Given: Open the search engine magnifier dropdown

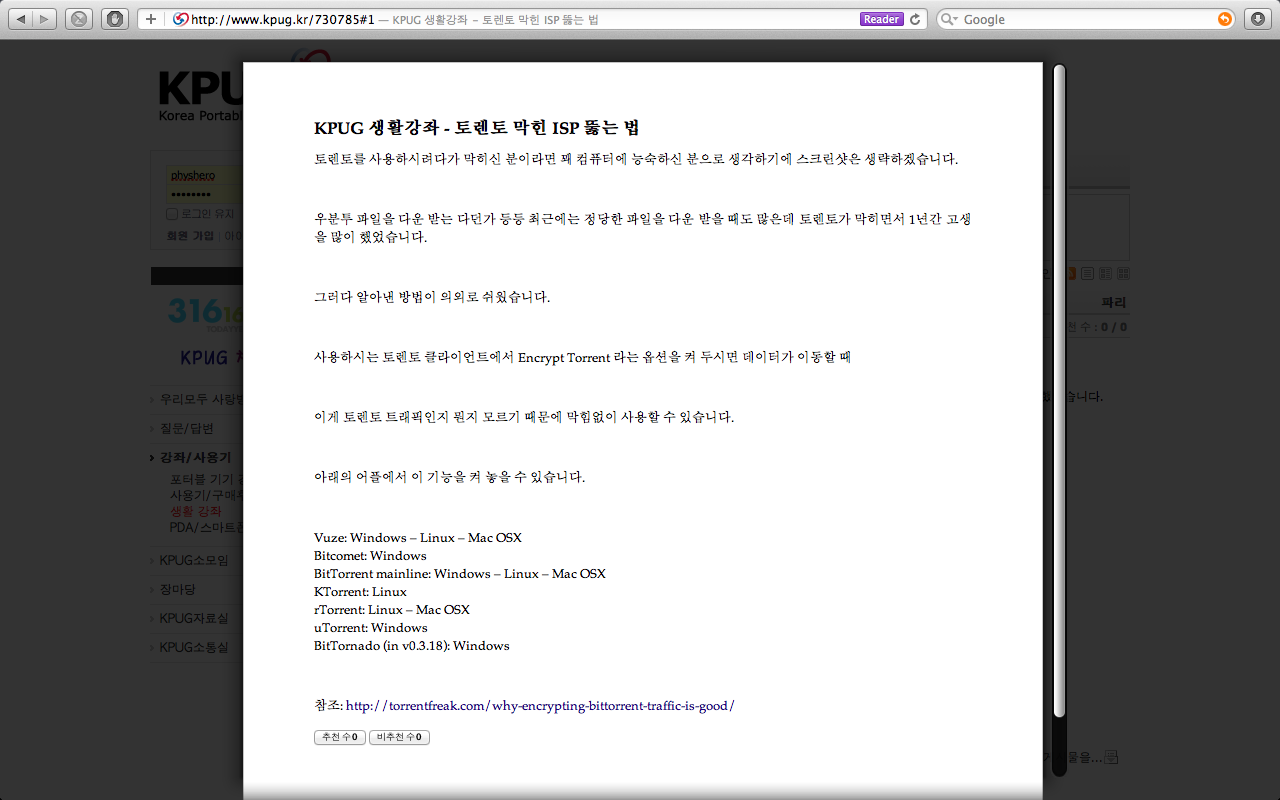Looking at the screenshot, I should coord(950,19).
